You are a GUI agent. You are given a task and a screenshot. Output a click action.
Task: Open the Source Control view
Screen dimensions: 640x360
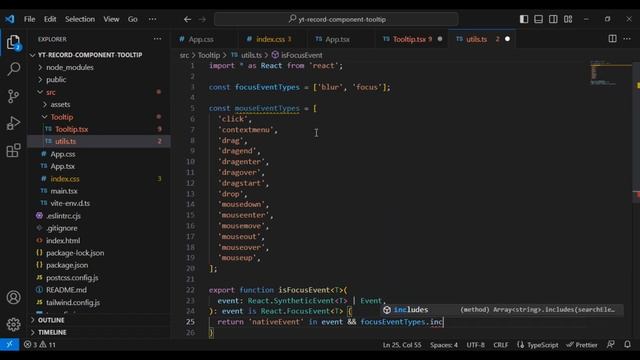point(13,96)
